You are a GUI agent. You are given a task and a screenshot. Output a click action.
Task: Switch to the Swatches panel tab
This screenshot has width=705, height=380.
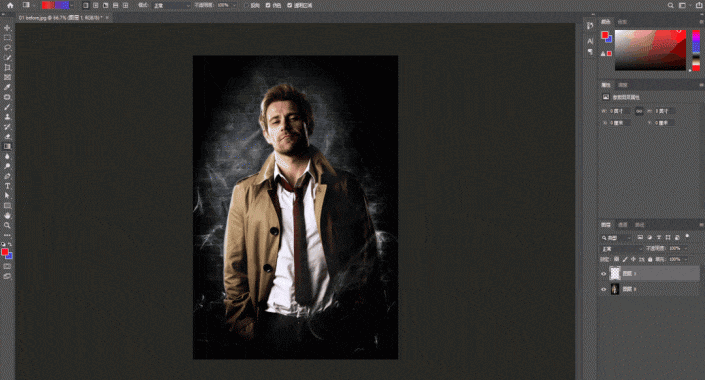pyautogui.click(x=622, y=22)
